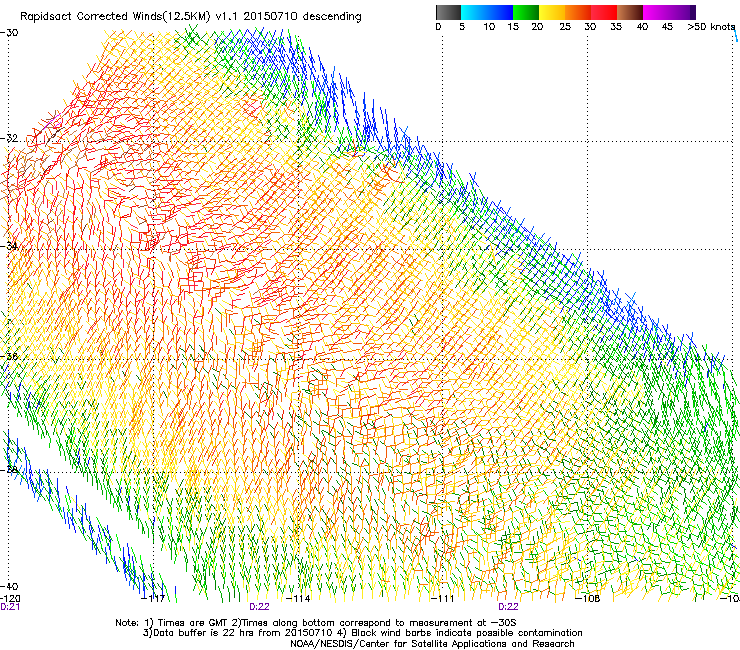Viewport: 740px width, 650px height.
Task: Click the '35' legend scale number
Action: tap(615, 27)
